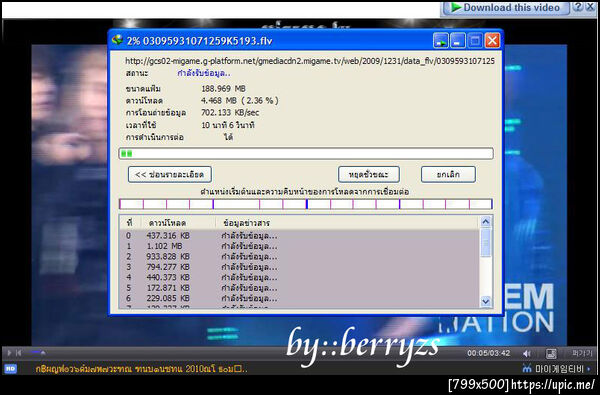Screen dimensions: 600x395
Task: Click the ที่ column header
Action: 130,223
